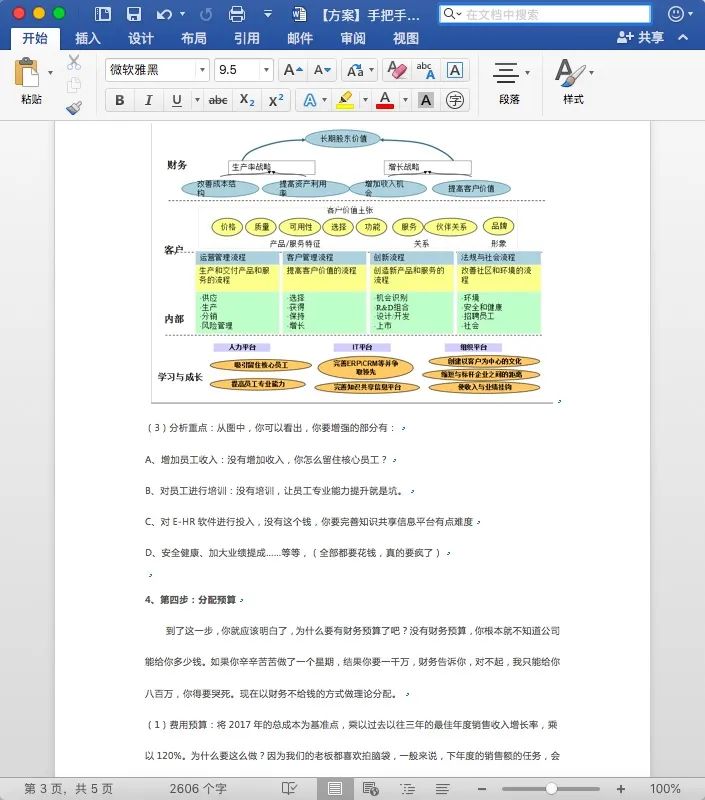Click the Print icon
This screenshot has height=800, width=705.
236,14
